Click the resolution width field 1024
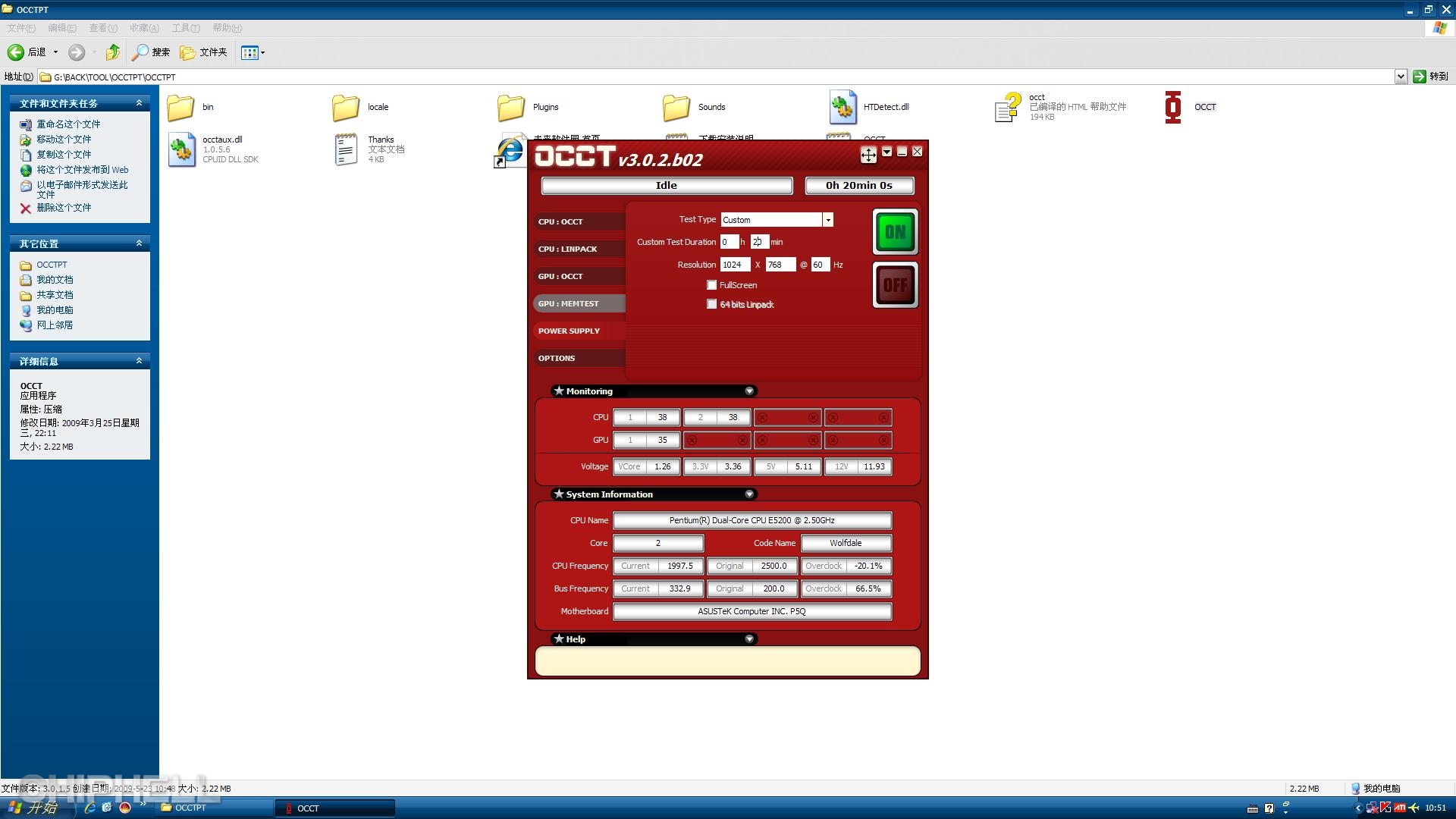 pos(735,265)
